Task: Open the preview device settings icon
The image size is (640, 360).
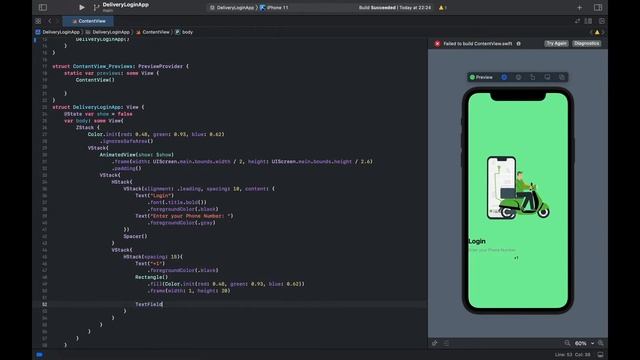Action: point(547,77)
